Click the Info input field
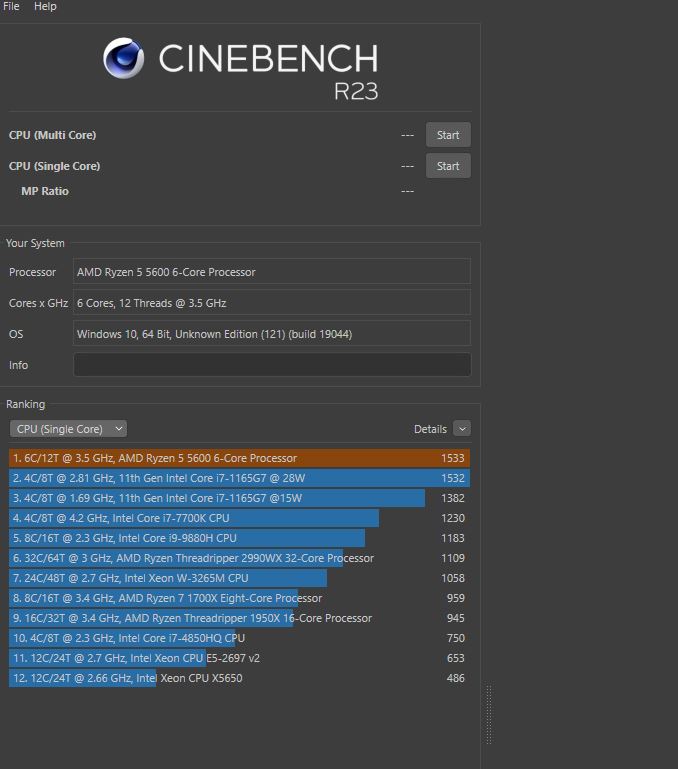The height and width of the screenshot is (769, 678). [x=272, y=365]
